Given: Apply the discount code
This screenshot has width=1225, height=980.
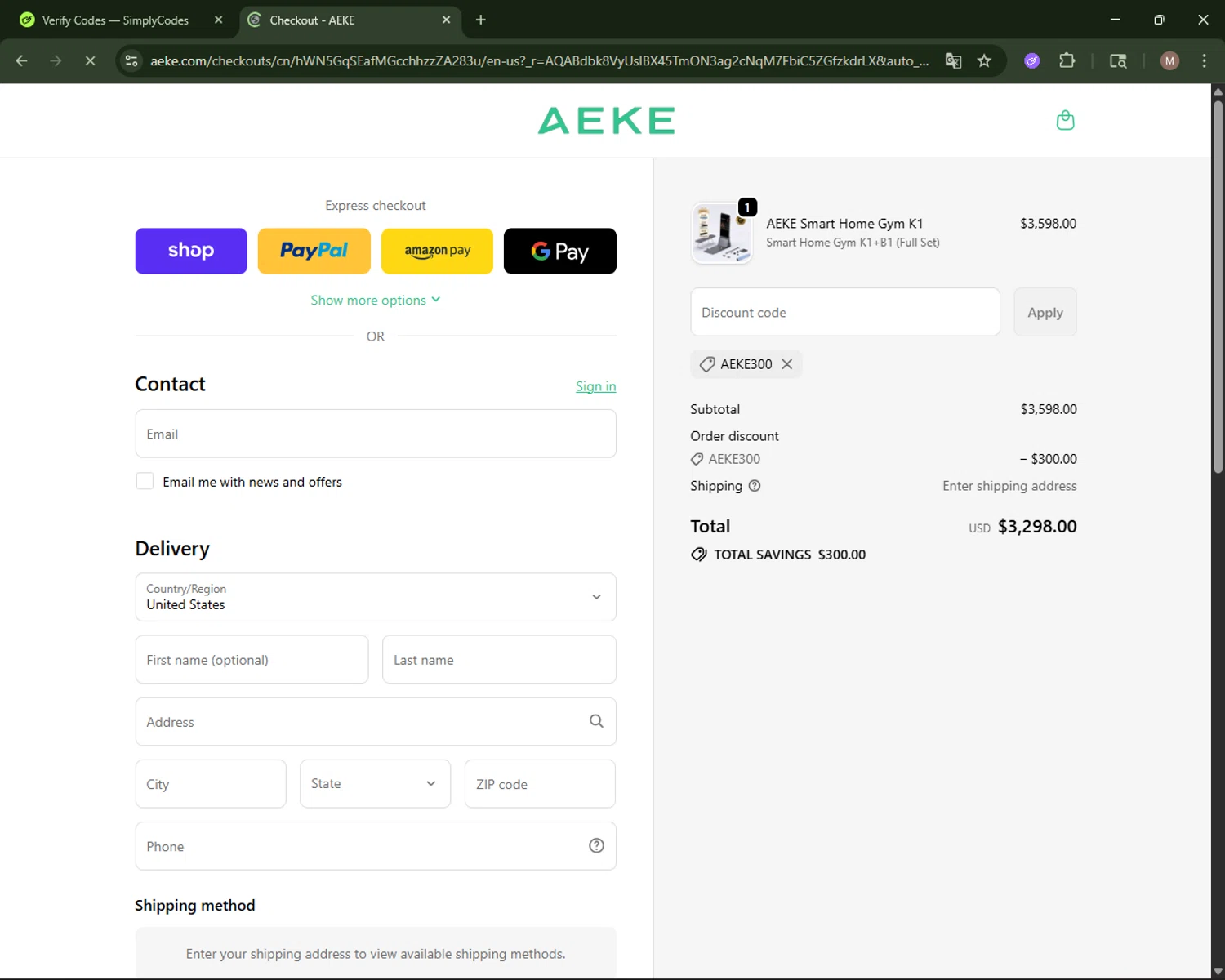Looking at the screenshot, I should coord(1045,312).
